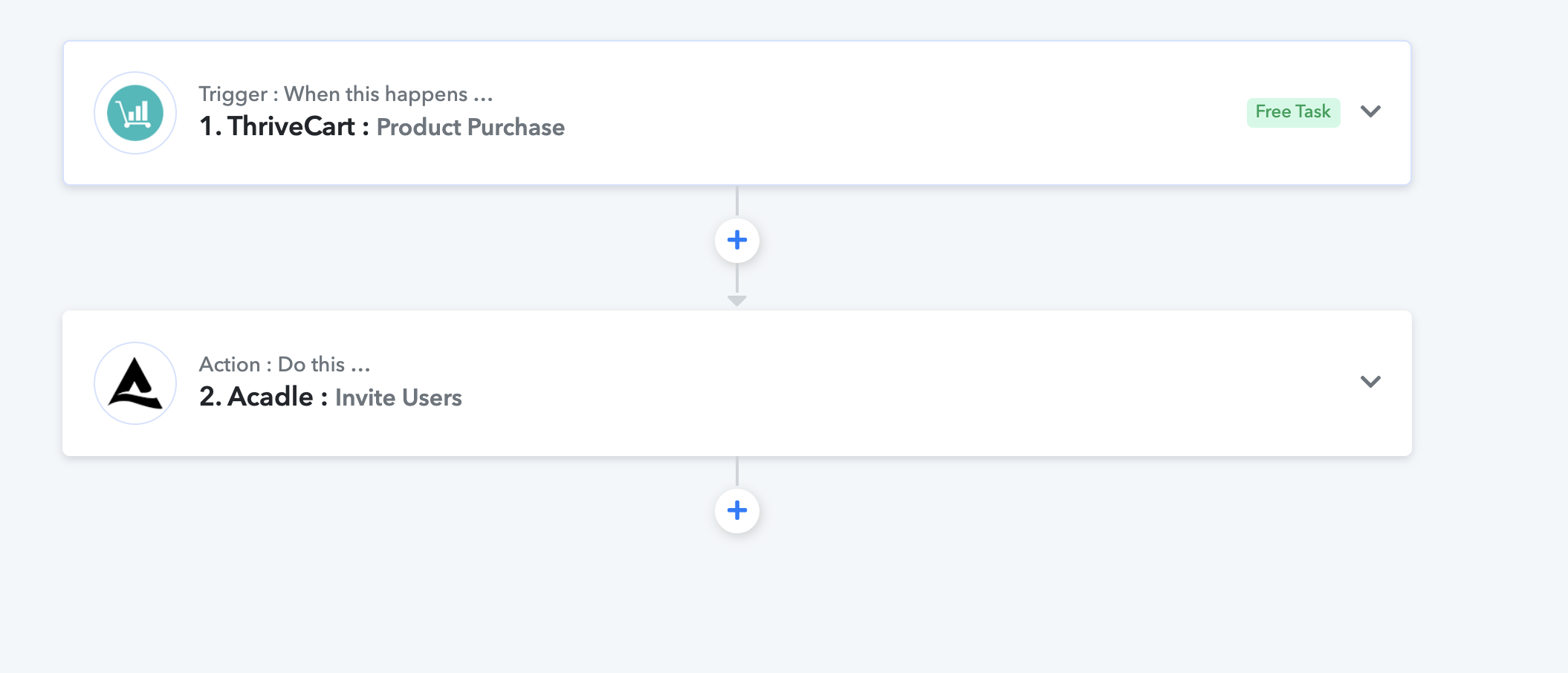Add a step between ThriveCart and Acadle
Screen dimensions: 1568x673
point(737,240)
